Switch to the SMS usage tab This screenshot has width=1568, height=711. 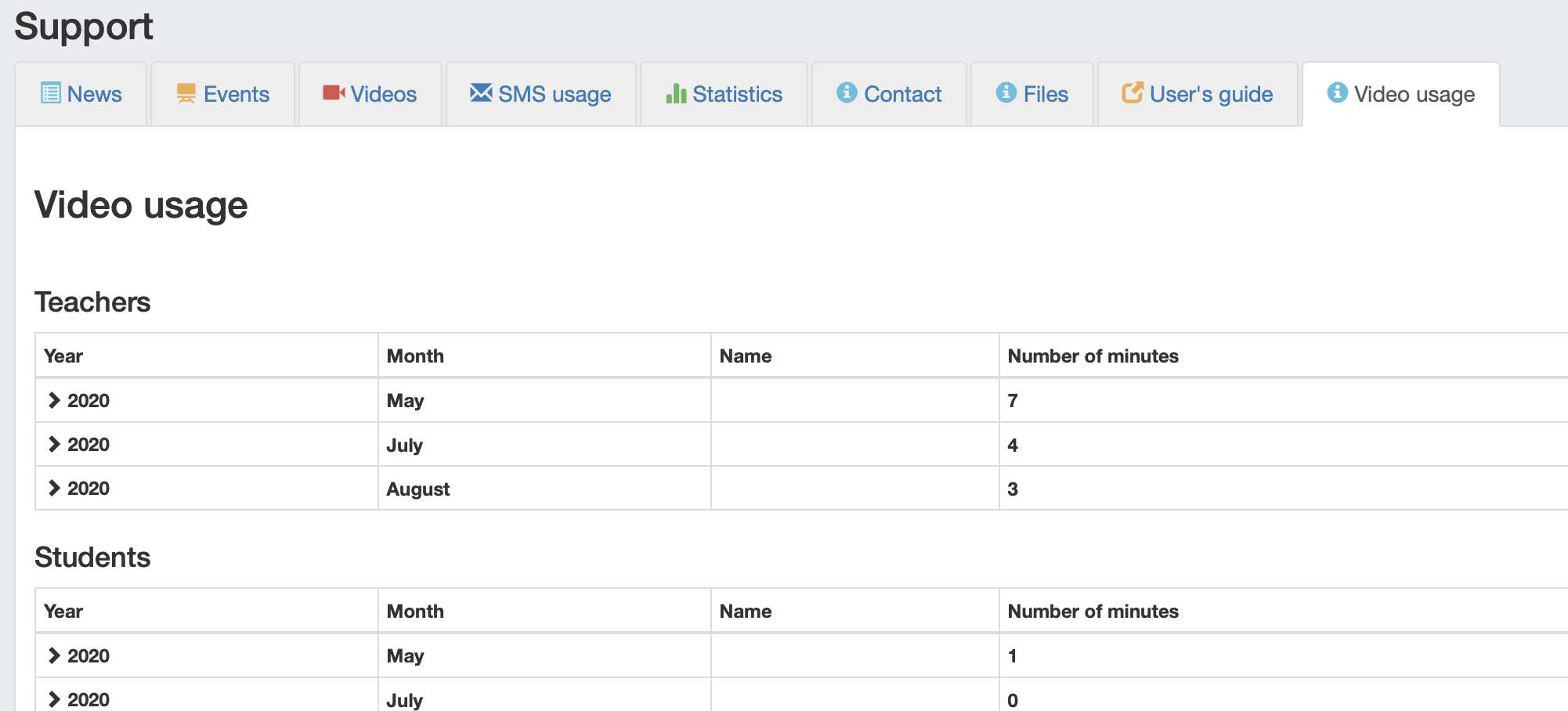pos(540,94)
